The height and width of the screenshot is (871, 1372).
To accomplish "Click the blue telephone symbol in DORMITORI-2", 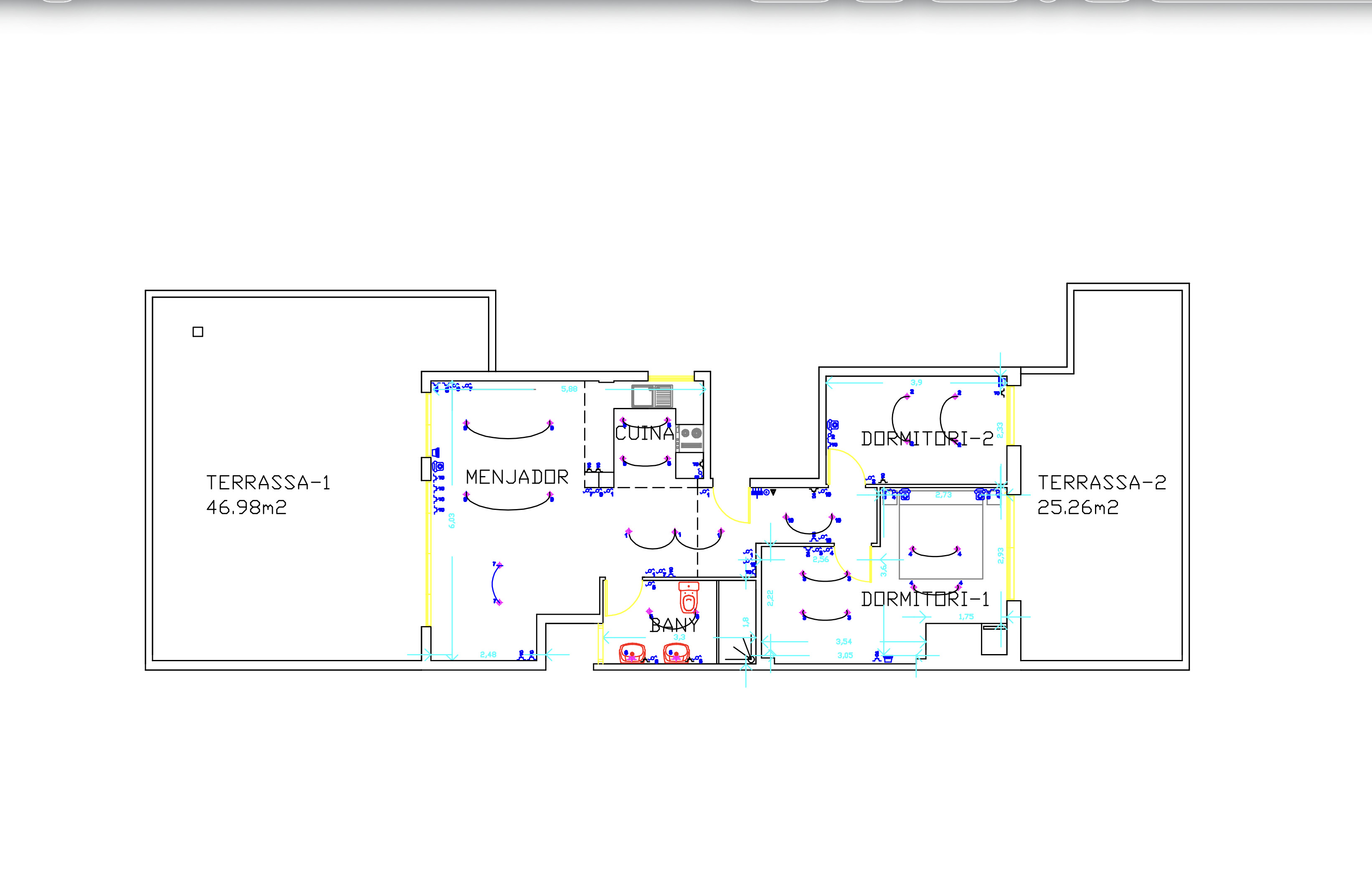I will tap(833, 425).
